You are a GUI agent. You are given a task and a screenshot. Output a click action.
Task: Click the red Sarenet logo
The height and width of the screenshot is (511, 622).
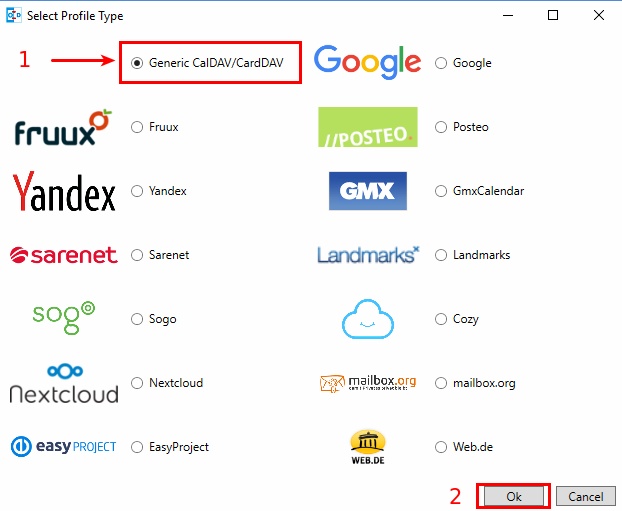tap(63, 255)
